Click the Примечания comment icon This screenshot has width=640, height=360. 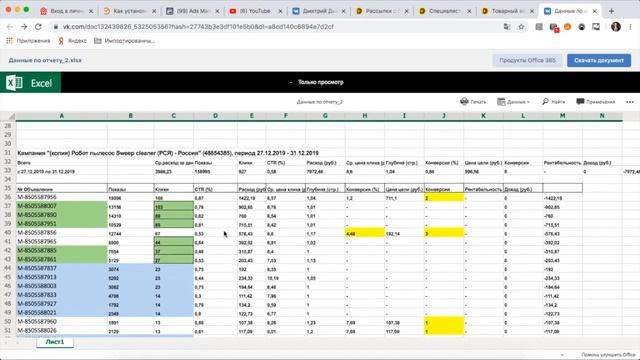point(580,101)
